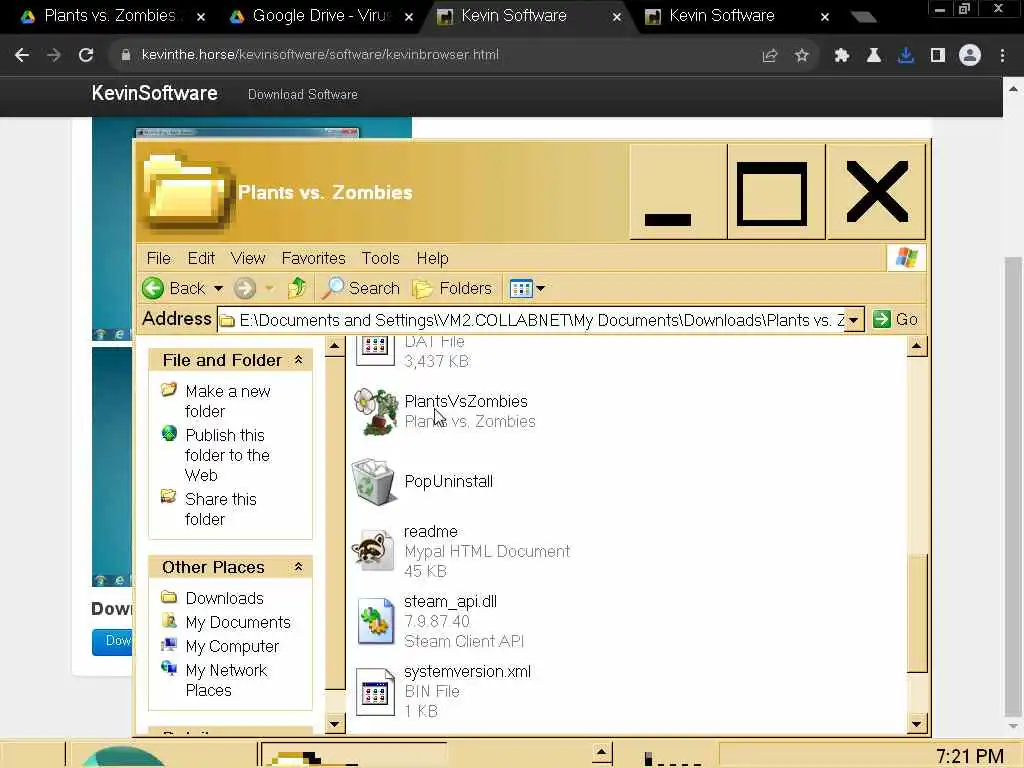Click file list scroll down arrow
The image size is (1024, 768).
[917, 724]
